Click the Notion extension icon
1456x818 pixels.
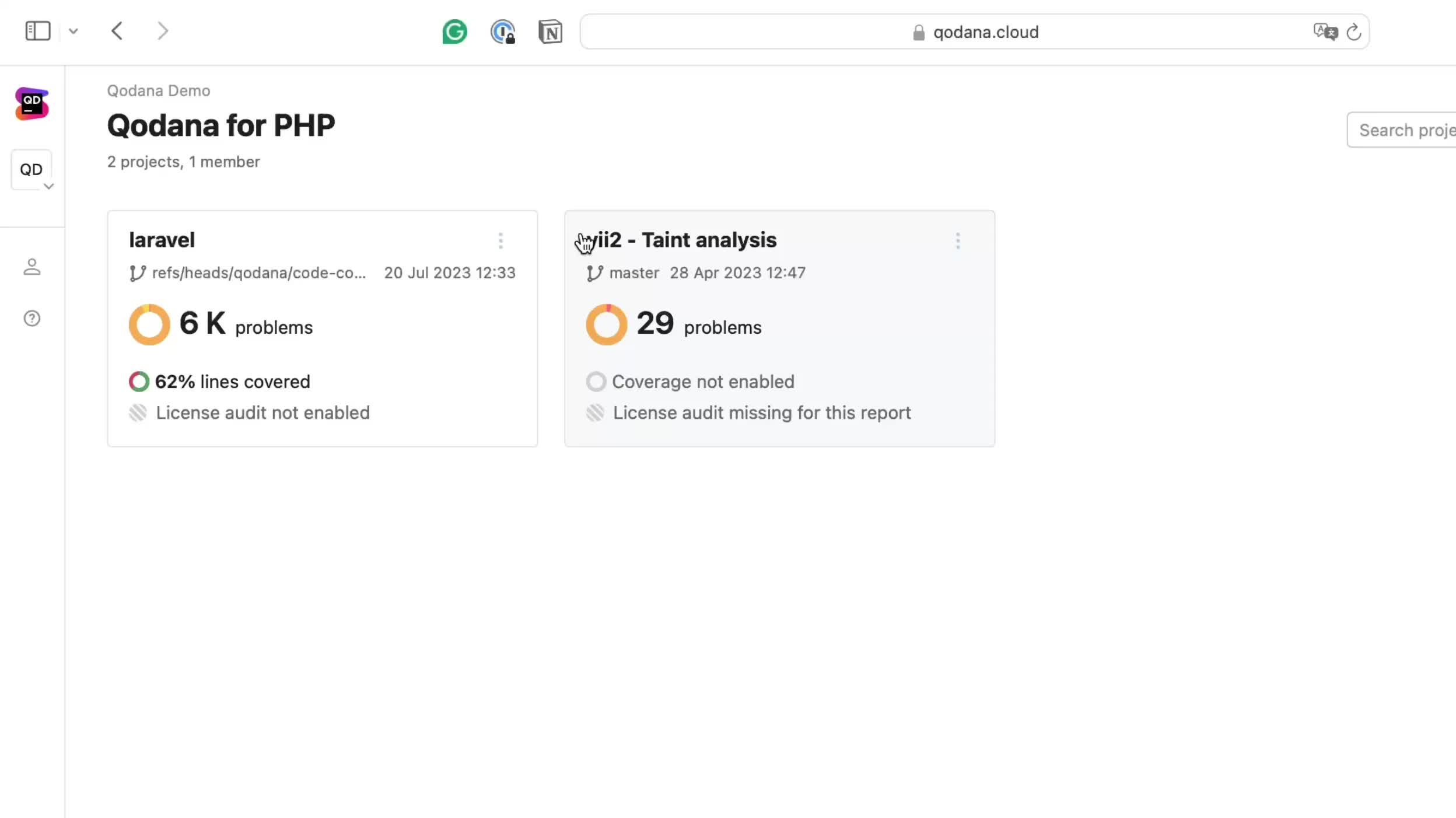click(x=549, y=32)
